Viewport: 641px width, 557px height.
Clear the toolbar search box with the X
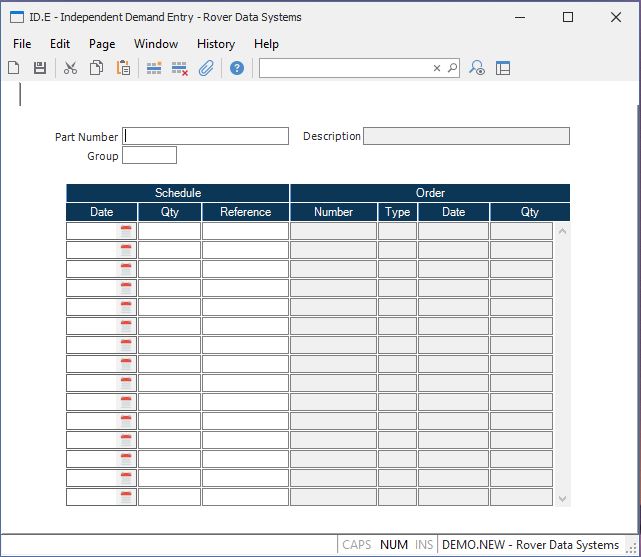(x=437, y=68)
